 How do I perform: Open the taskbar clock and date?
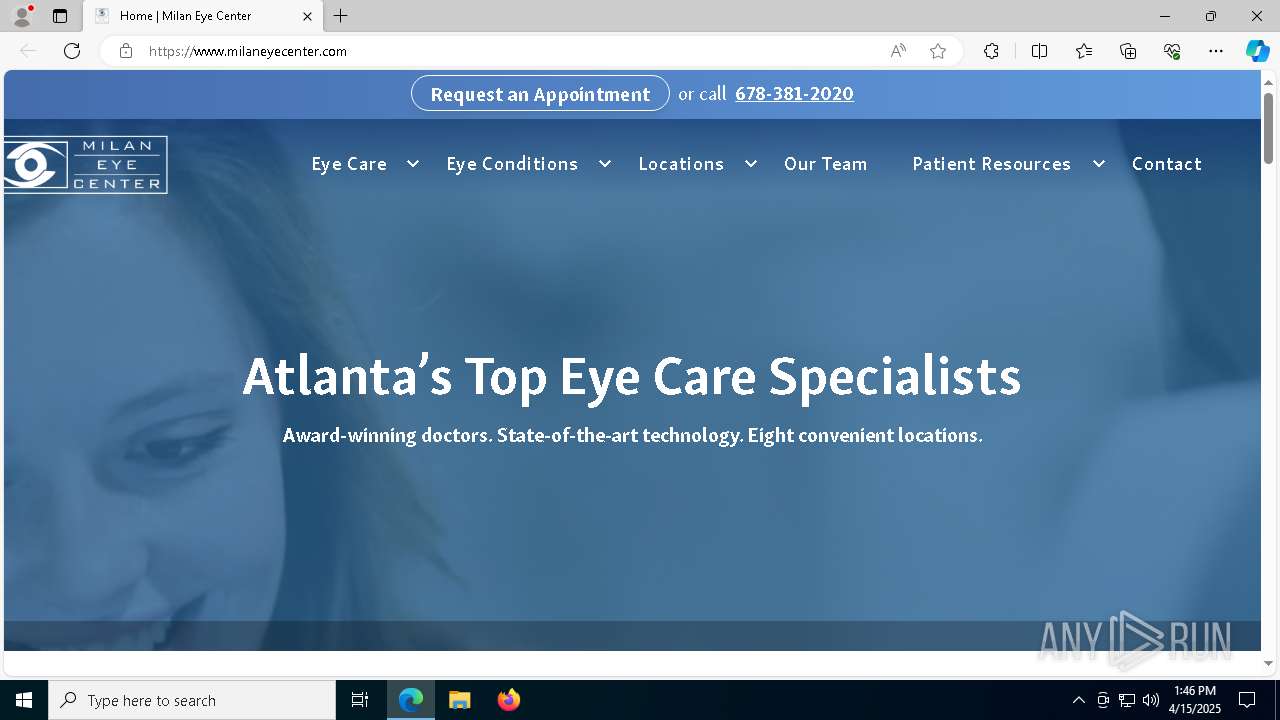[x=1196, y=700]
